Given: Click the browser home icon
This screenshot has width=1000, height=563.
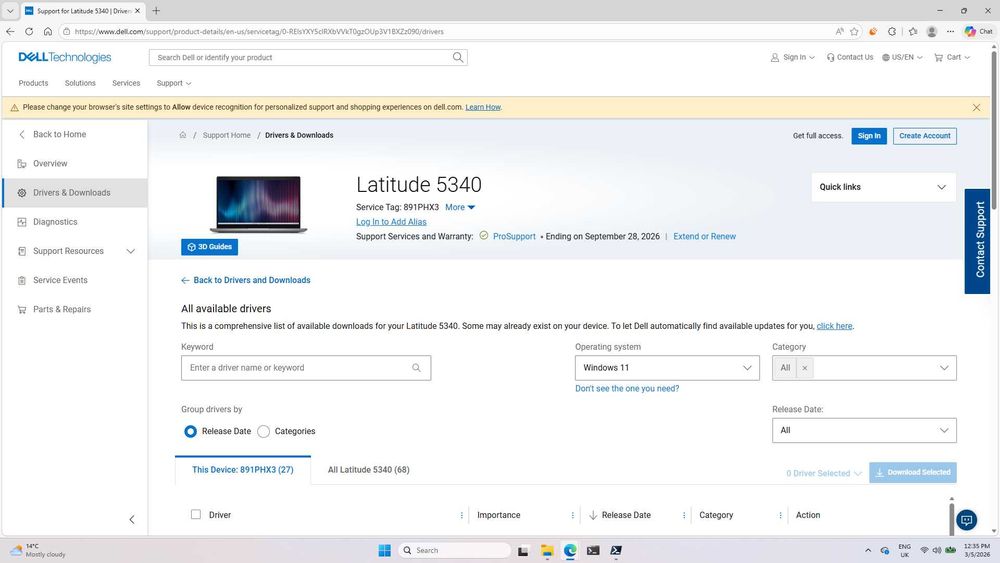Looking at the screenshot, I should [x=48, y=31].
